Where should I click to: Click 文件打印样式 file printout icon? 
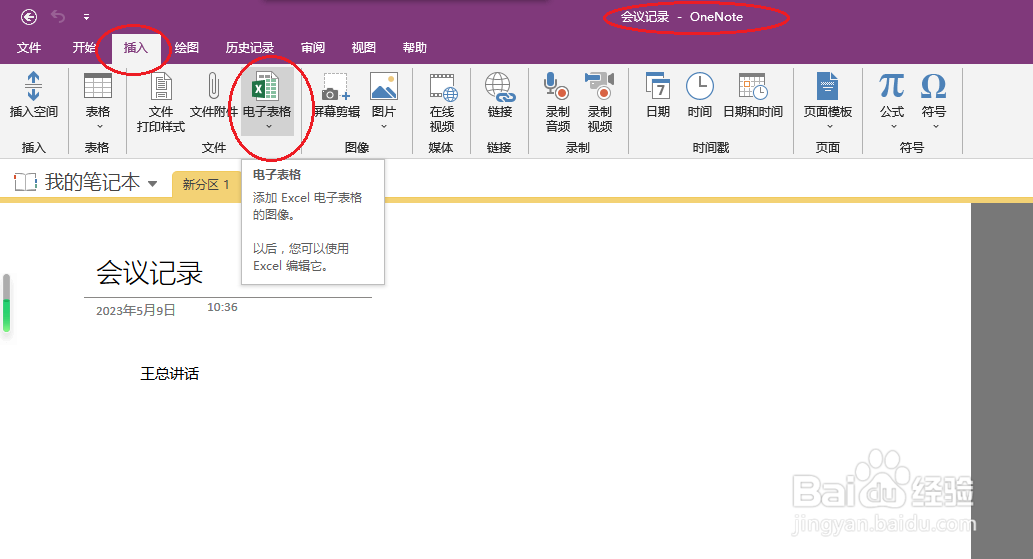click(161, 86)
